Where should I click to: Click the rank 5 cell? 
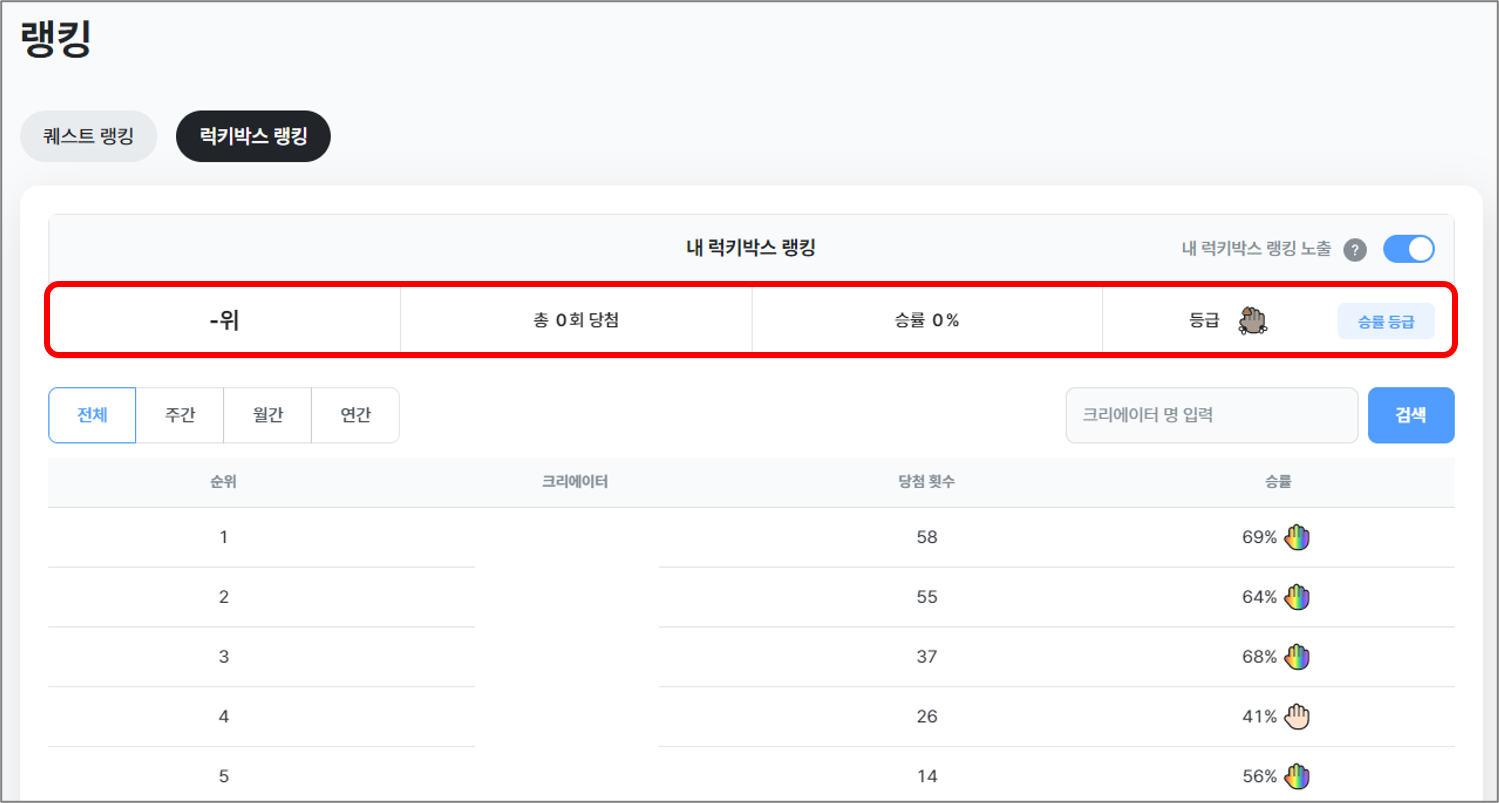coord(224,776)
